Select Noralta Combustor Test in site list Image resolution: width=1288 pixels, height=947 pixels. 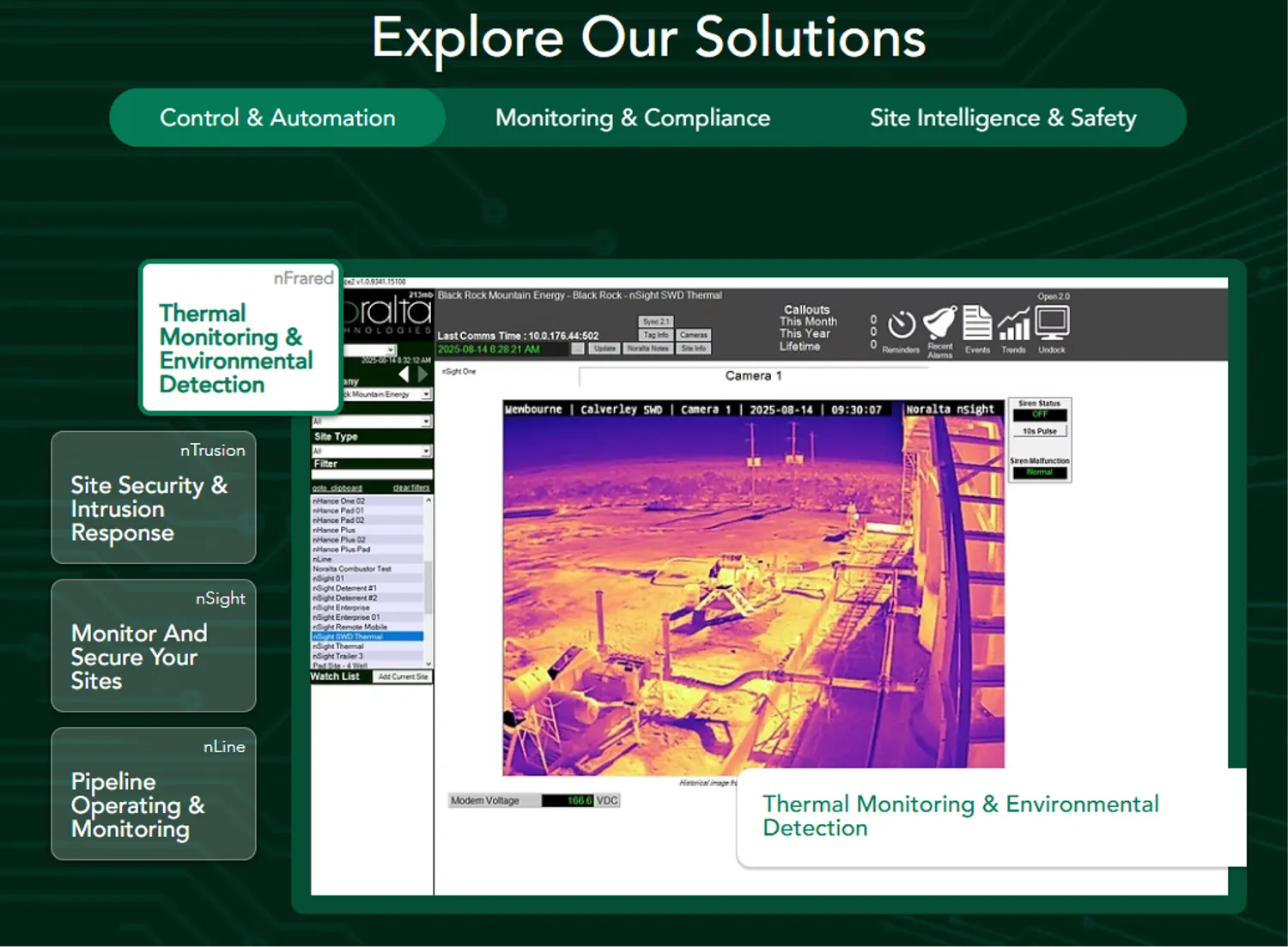click(368, 569)
